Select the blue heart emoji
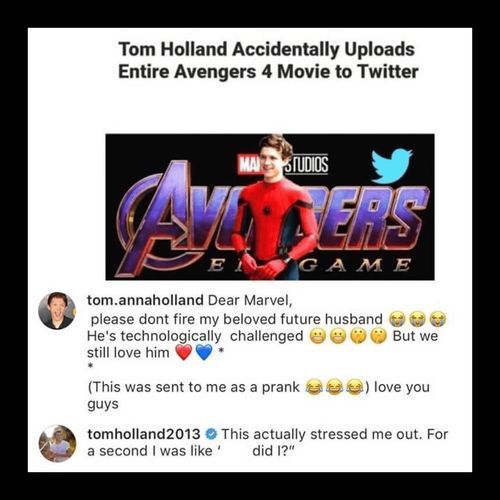 click(204, 353)
